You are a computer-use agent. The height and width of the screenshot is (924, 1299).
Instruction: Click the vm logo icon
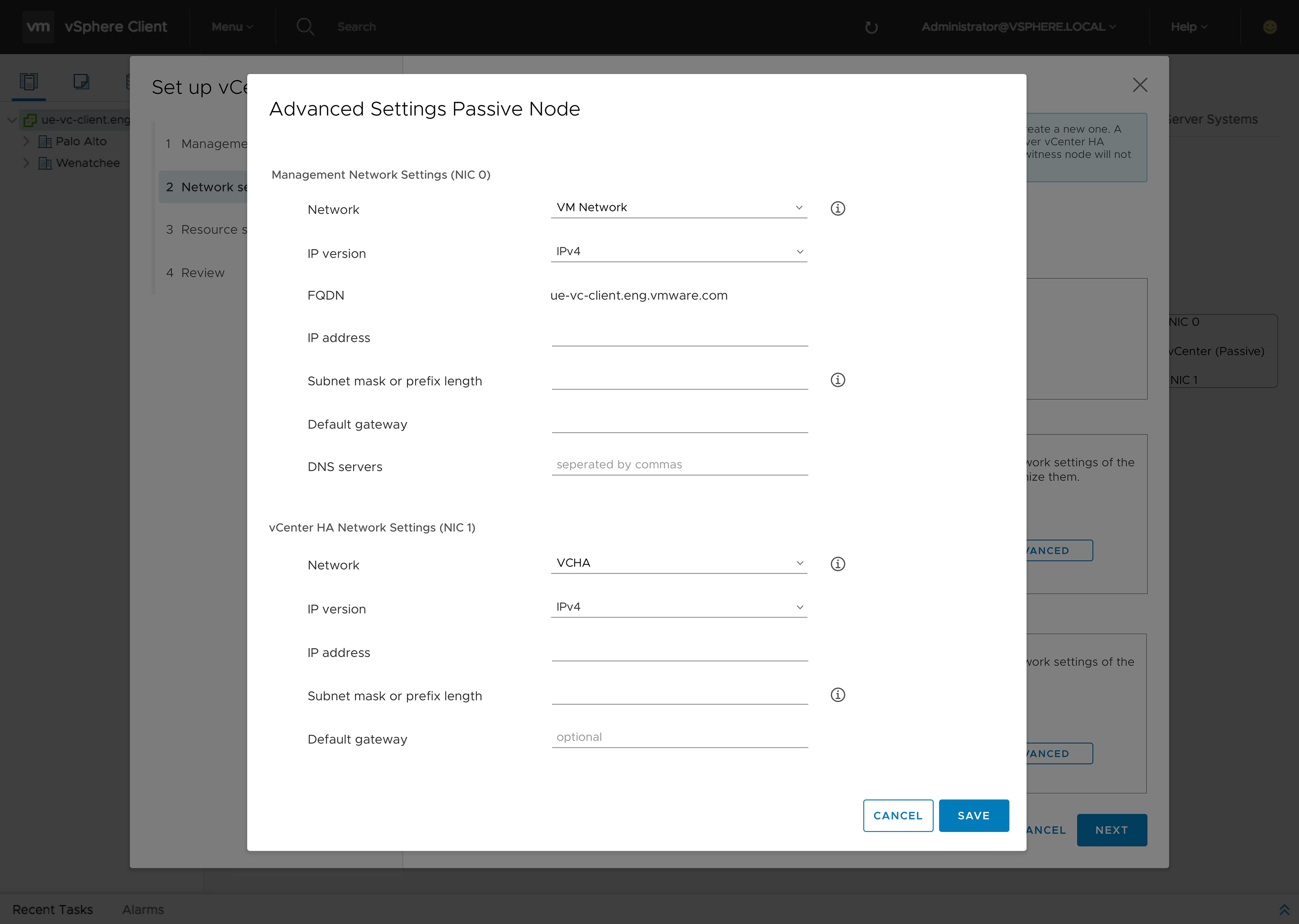click(38, 27)
